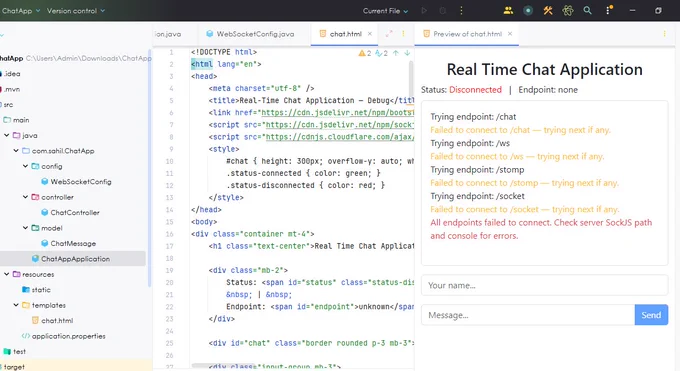Close the chat.html editor tab

point(369,34)
